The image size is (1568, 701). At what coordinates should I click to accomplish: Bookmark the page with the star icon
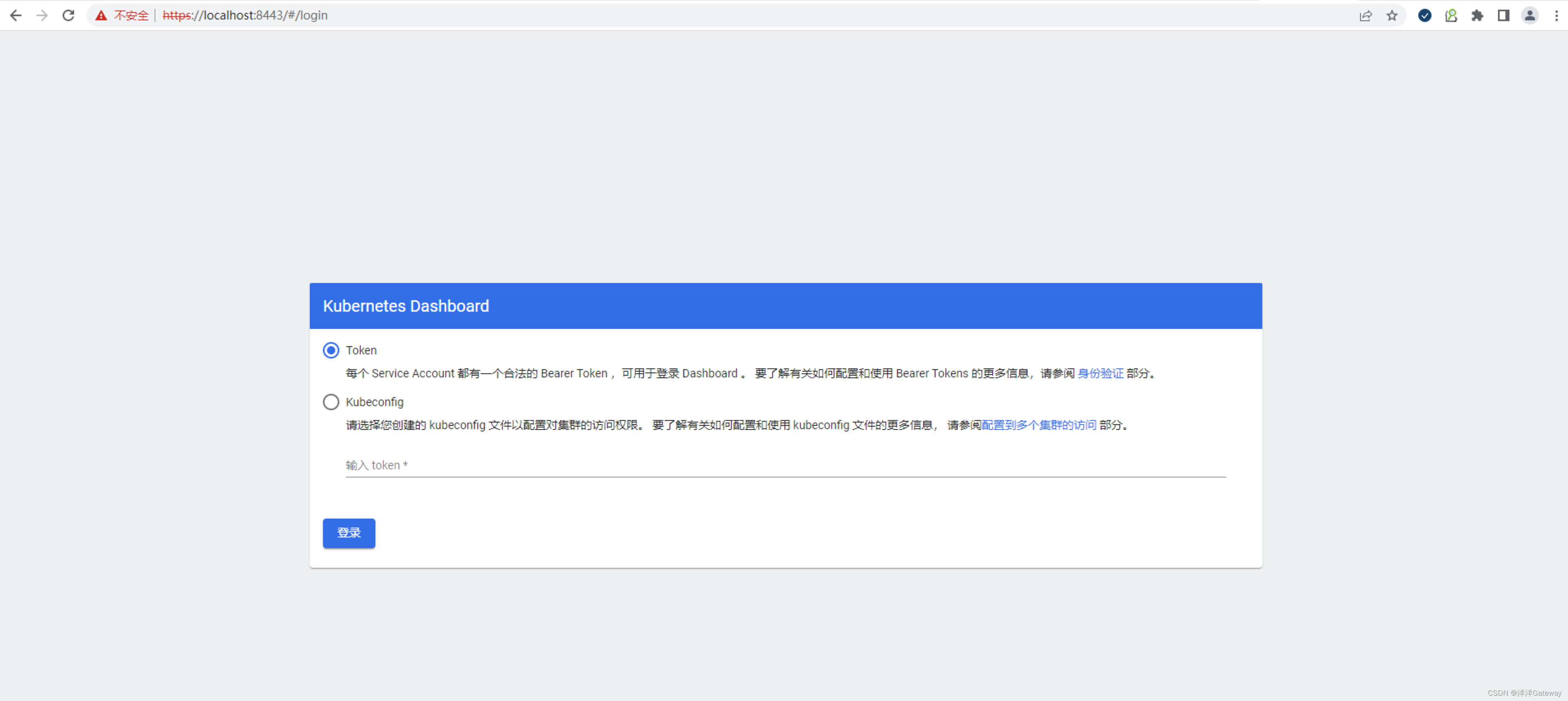1393,15
